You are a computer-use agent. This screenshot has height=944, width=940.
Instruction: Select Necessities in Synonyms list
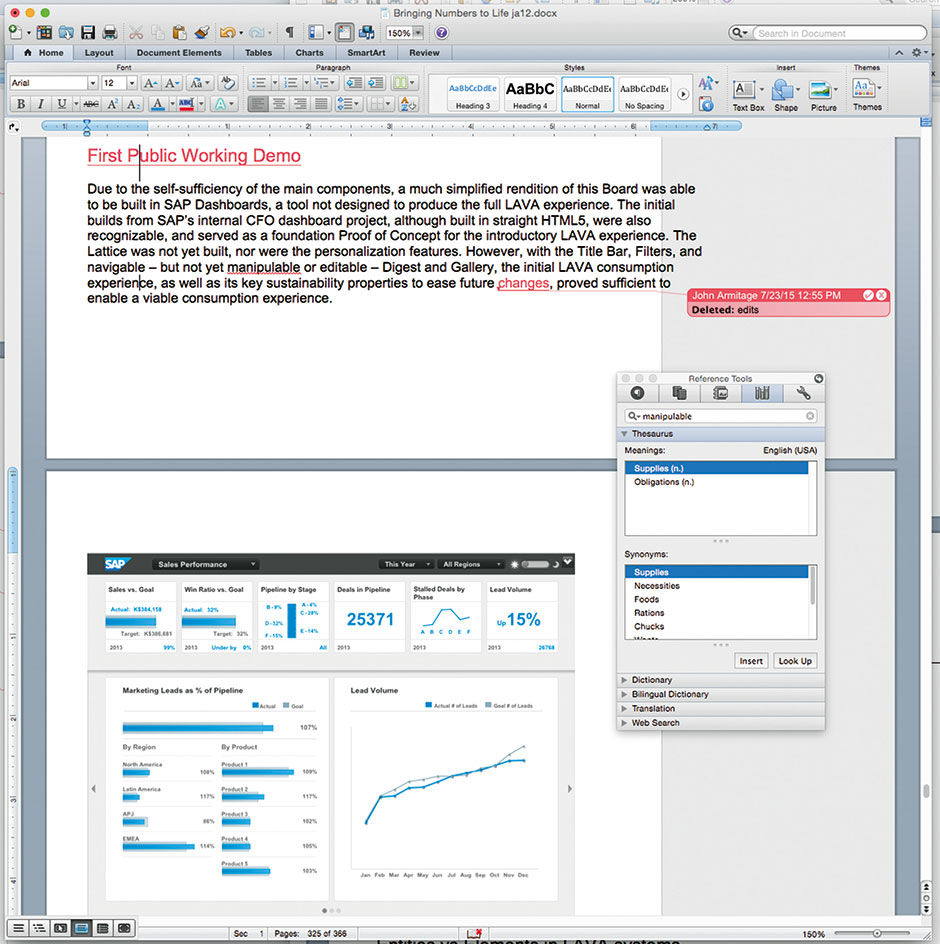tap(656, 586)
